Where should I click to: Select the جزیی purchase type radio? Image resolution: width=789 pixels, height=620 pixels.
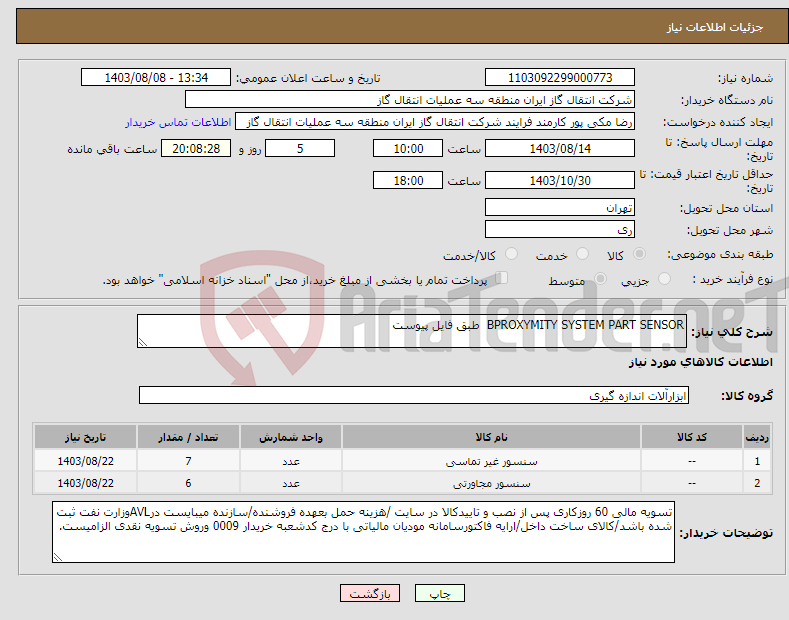coord(664,279)
